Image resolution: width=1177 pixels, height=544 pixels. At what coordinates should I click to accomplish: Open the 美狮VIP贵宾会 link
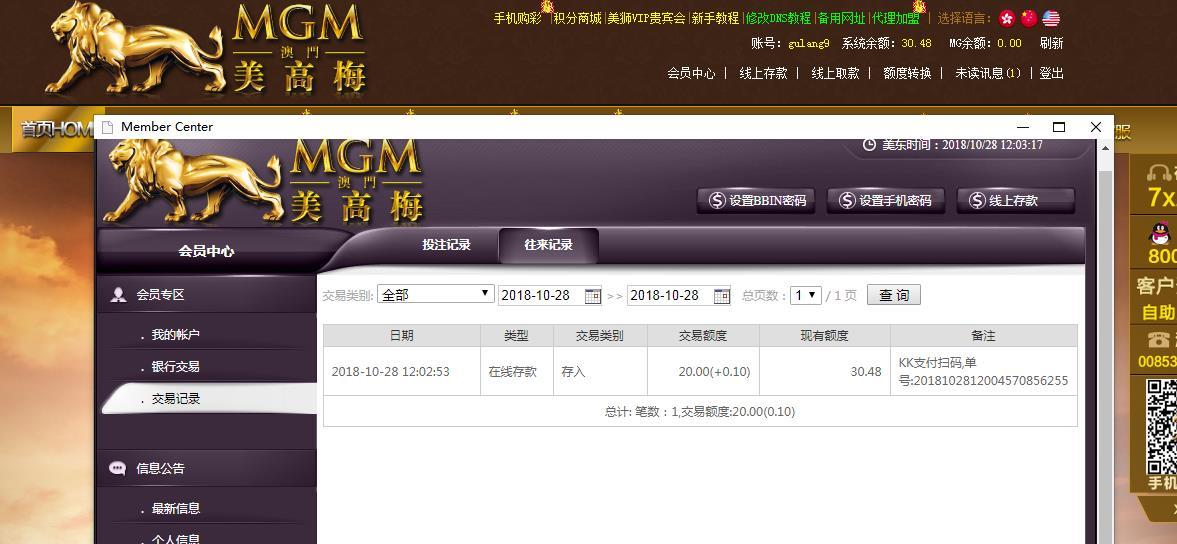tap(646, 18)
